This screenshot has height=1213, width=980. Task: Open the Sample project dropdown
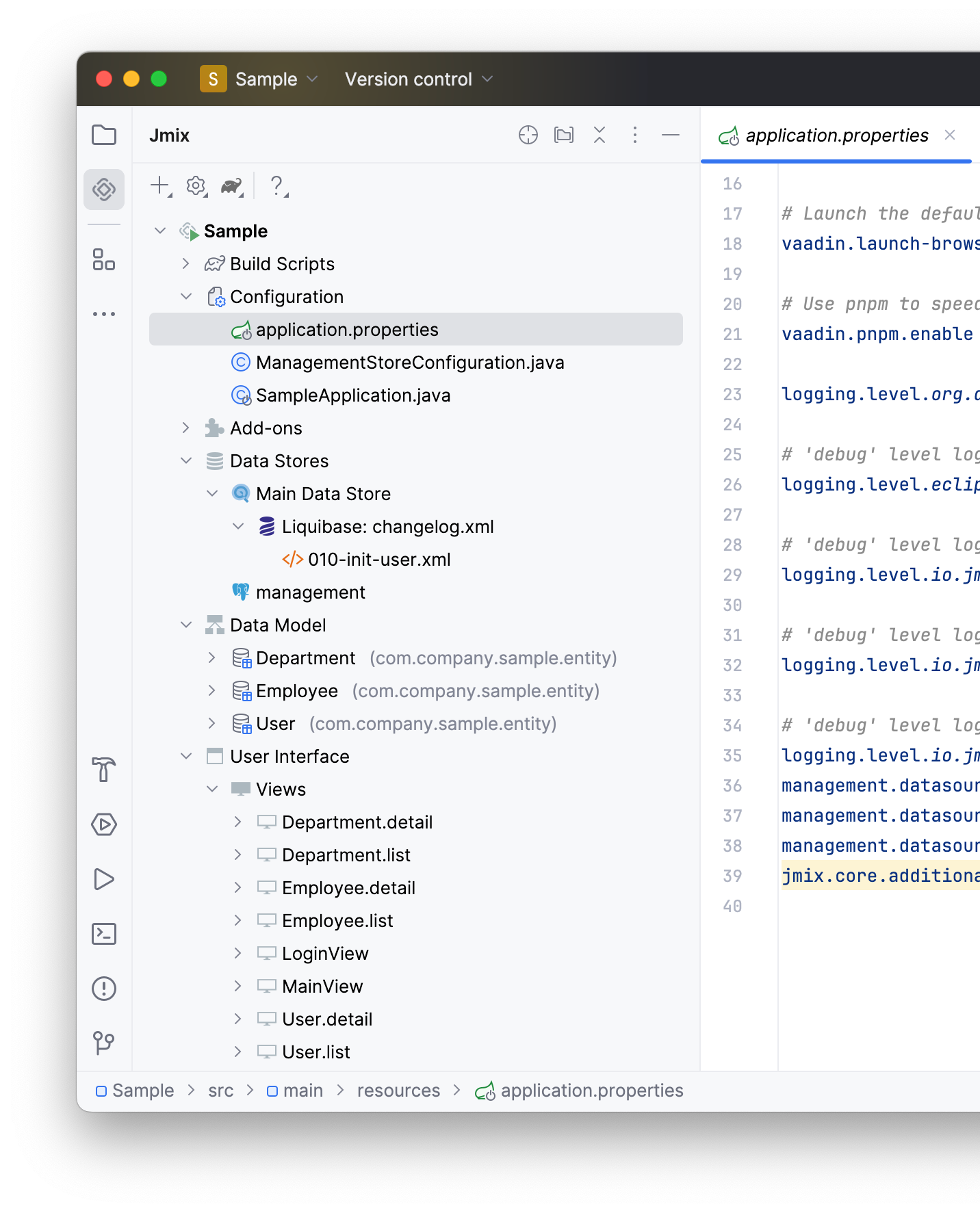pos(259,79)
